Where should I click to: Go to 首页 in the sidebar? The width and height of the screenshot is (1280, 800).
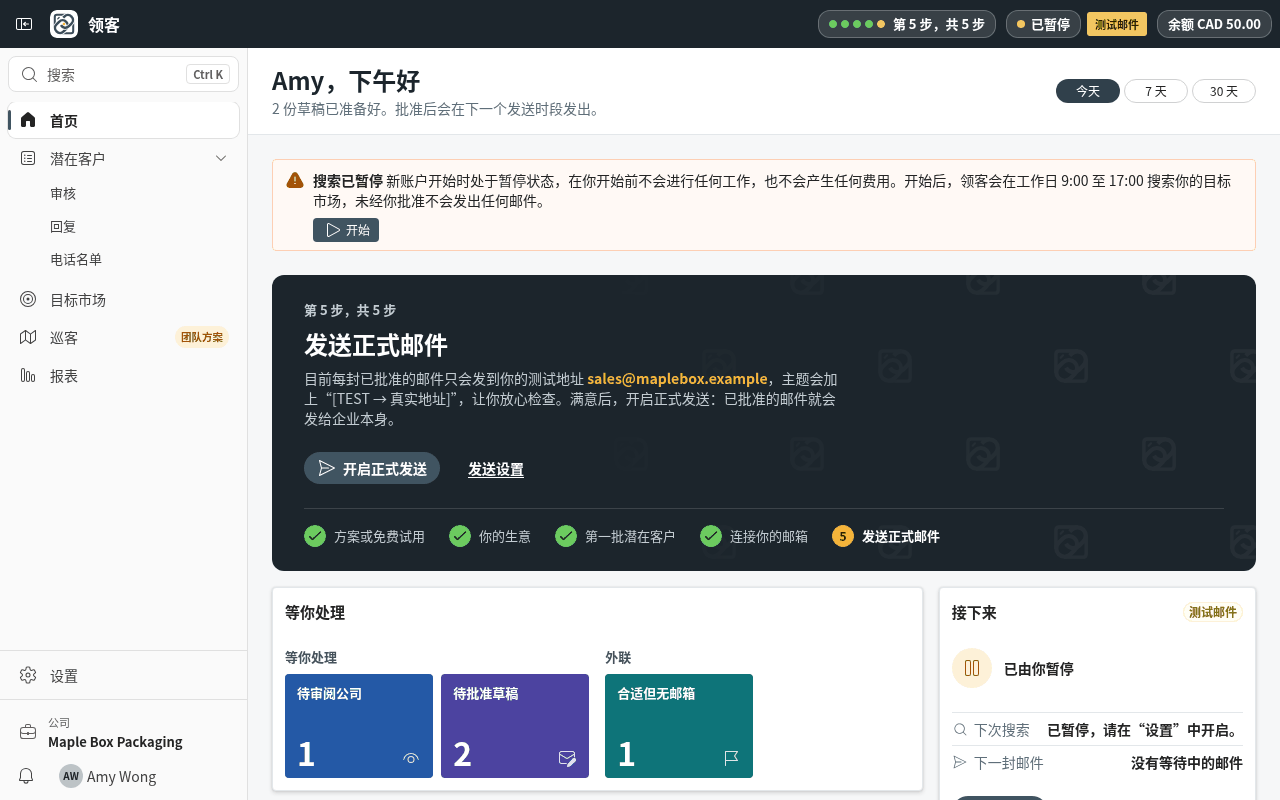point(124,120)
